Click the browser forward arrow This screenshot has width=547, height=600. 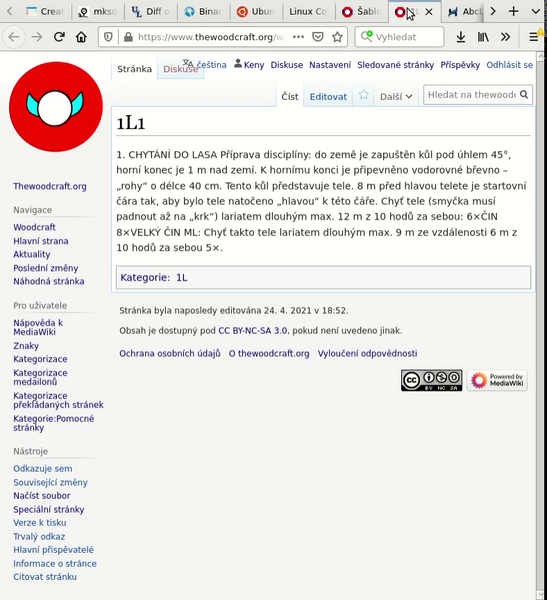pyautogui.click(x=37, y=37)
